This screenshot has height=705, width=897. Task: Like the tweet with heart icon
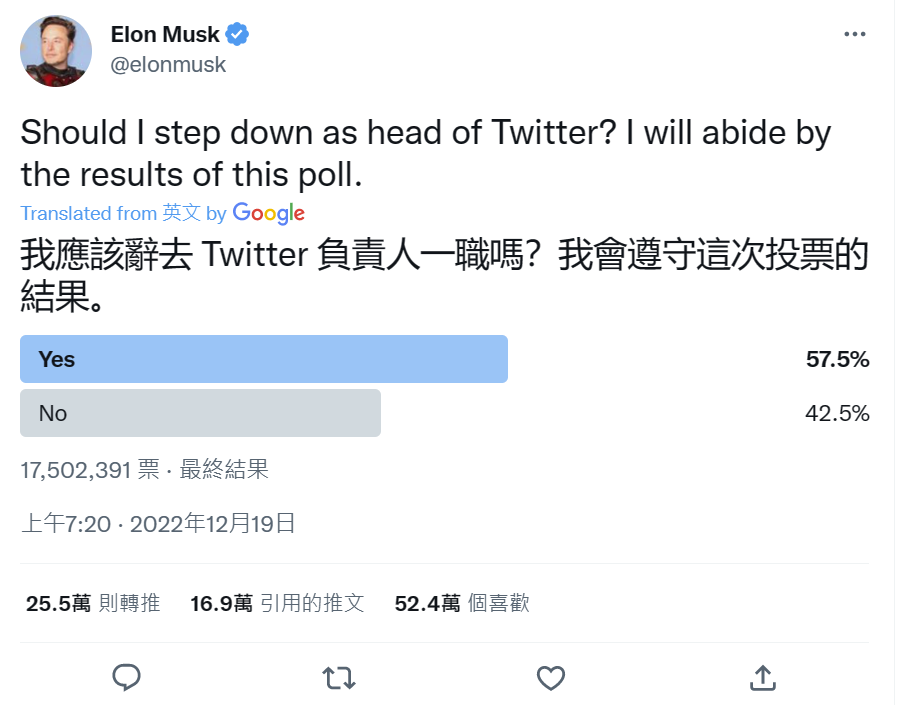tap(551, 678)
